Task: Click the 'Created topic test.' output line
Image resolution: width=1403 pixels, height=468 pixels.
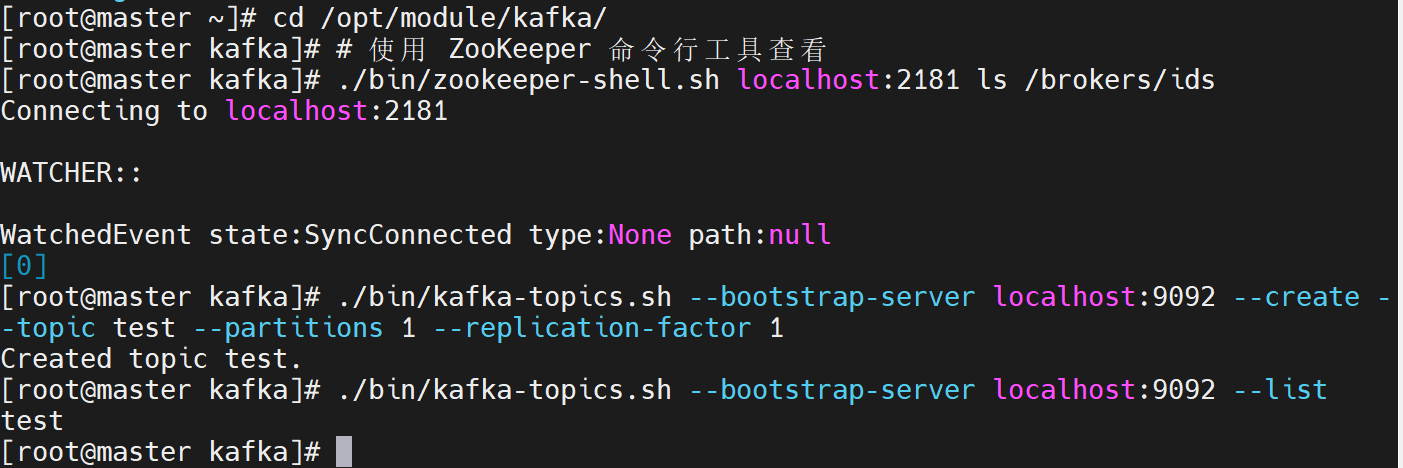Action: pyautogui.click(x=152, y=359)
